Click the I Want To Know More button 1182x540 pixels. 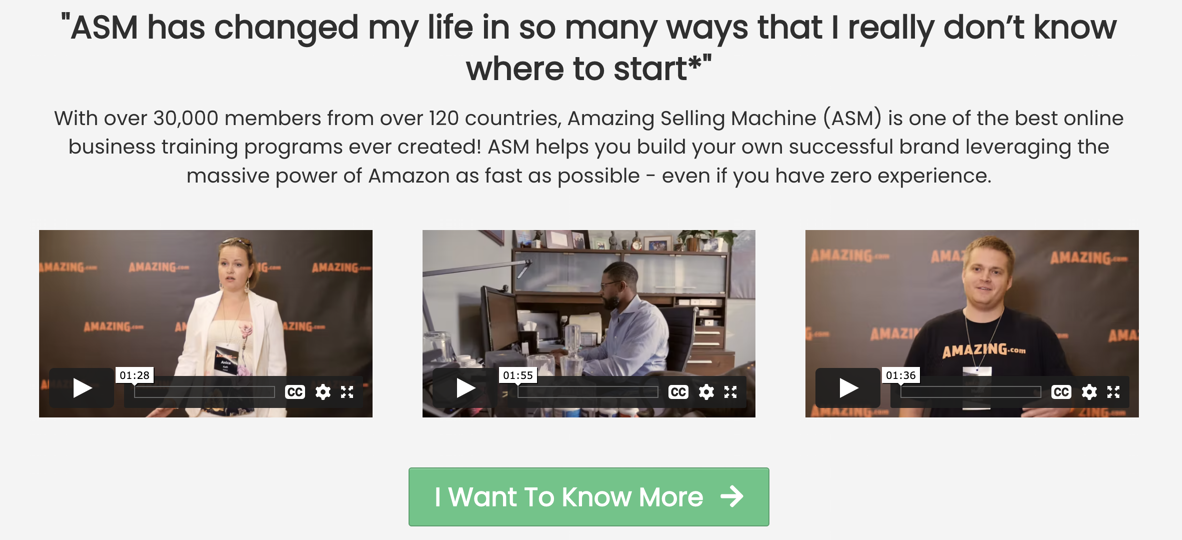pos(589,497)
